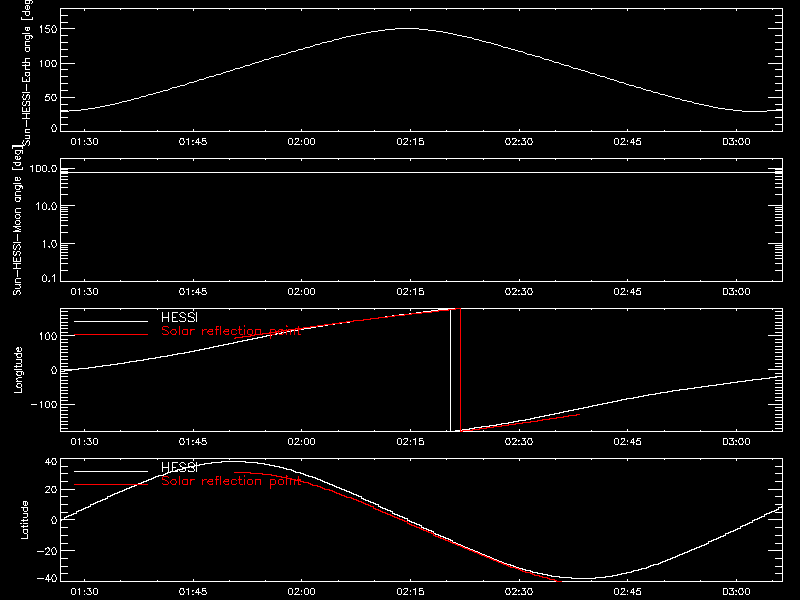
Task: Click 02:45 under the Latitude plot
Action: (628, 591)
